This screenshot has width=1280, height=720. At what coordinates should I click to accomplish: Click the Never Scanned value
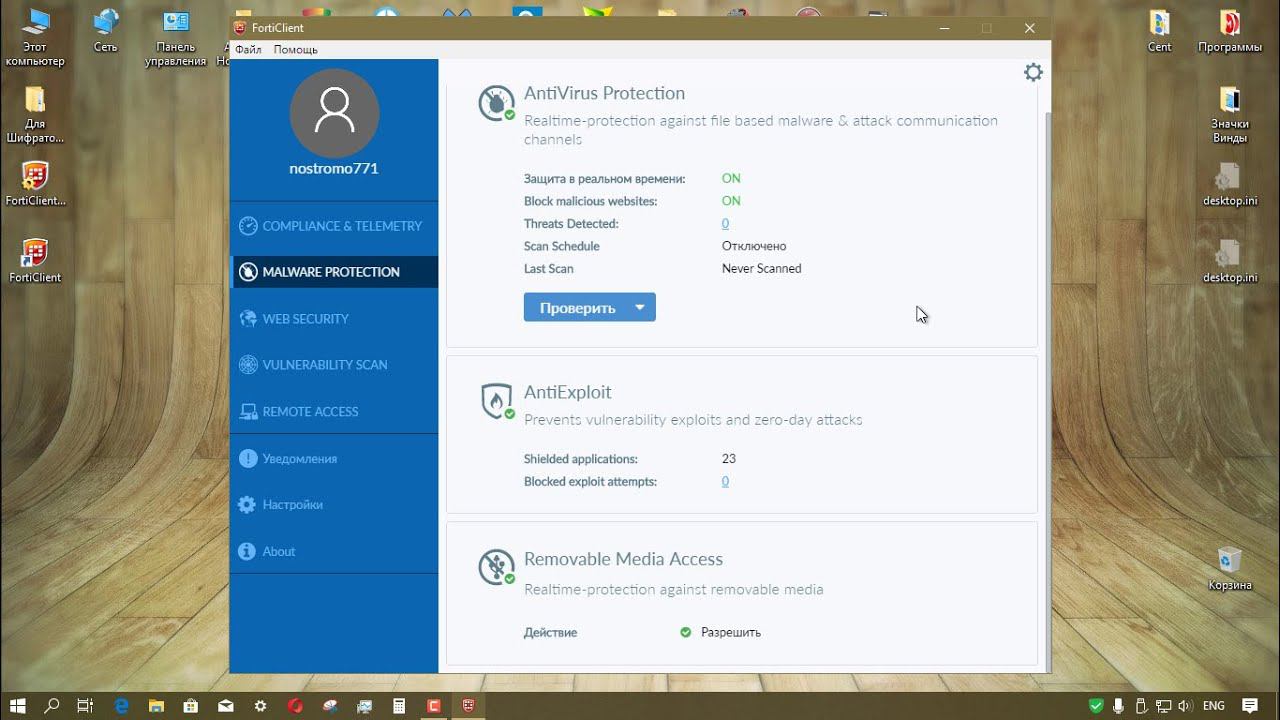(x=761, y=269)
